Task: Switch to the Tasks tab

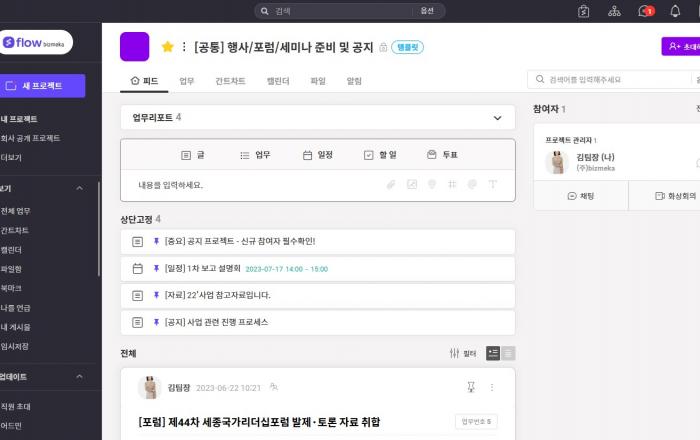Action: point(187,81)
